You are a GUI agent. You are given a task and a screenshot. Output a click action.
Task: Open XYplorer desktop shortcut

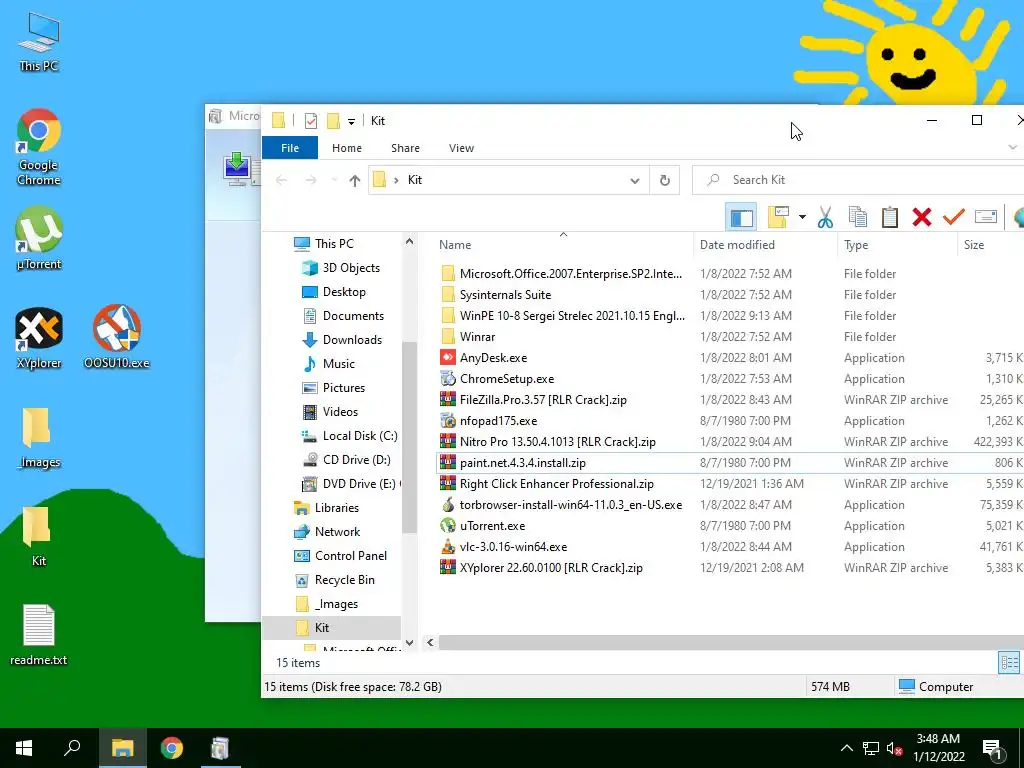39,338
